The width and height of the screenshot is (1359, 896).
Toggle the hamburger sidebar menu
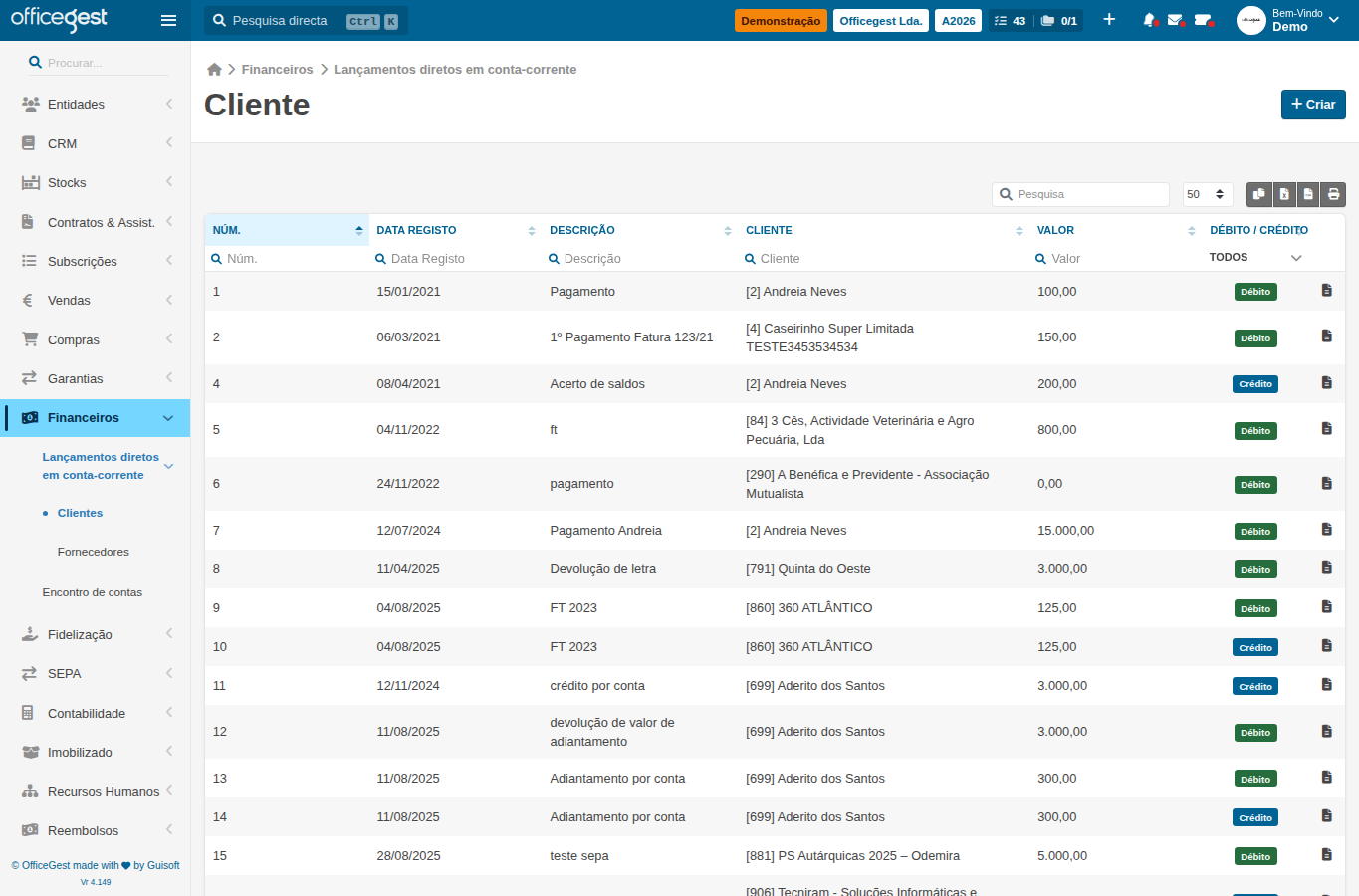(x=168, y=20)
